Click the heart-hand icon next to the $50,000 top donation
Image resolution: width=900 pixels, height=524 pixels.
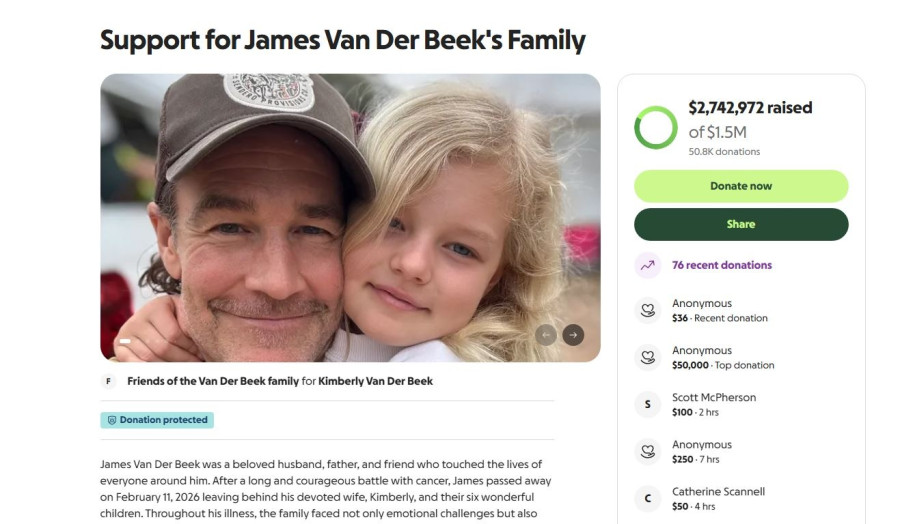point(647,357)
